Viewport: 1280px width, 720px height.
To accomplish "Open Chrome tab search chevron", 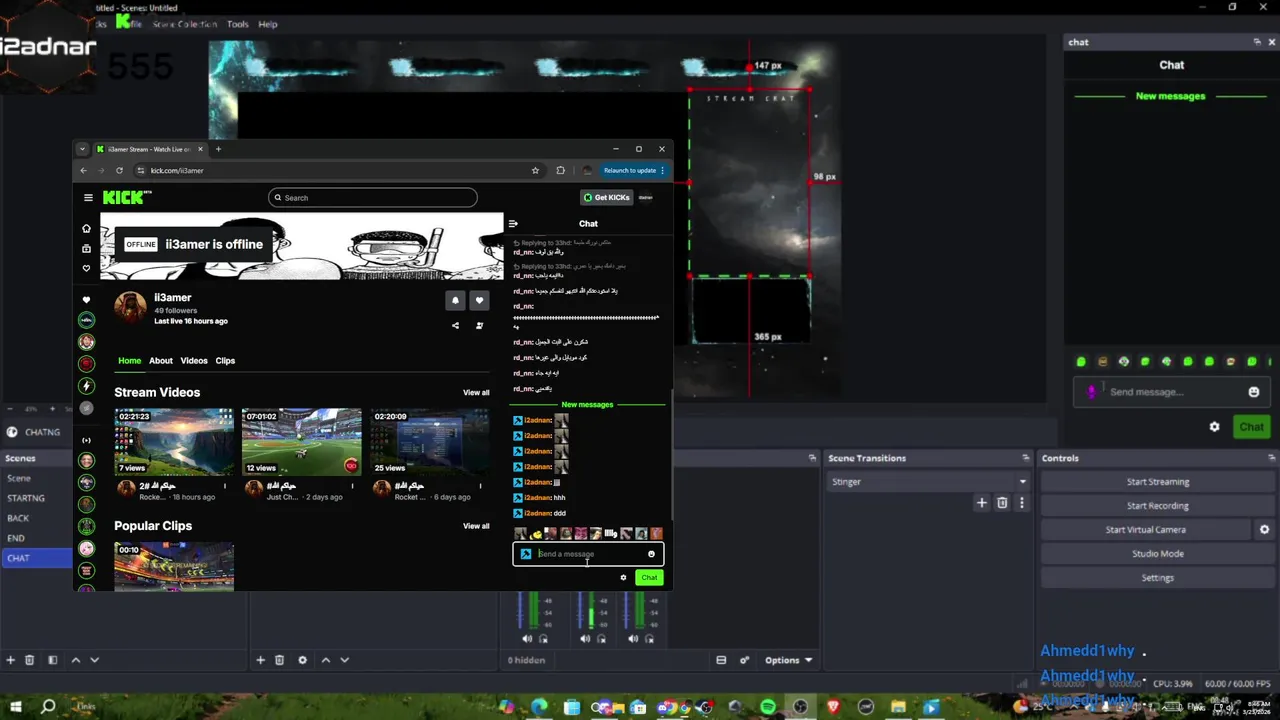I will click(82, 149).
